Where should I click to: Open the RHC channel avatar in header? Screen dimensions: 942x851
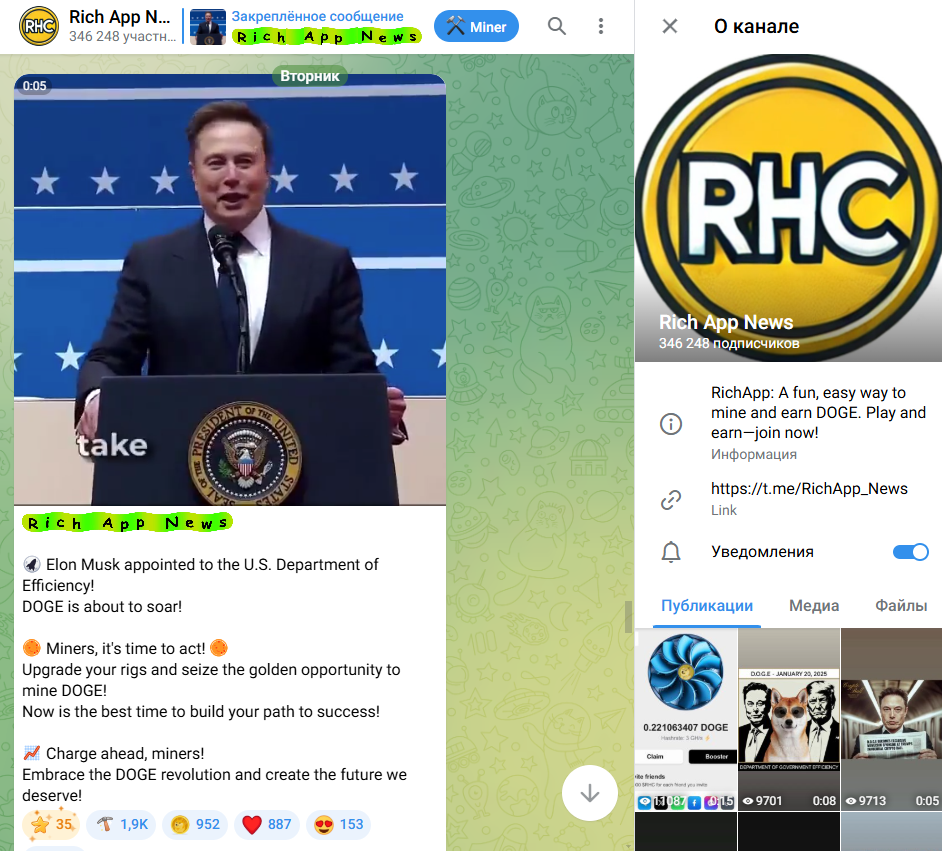coord(39,26)
